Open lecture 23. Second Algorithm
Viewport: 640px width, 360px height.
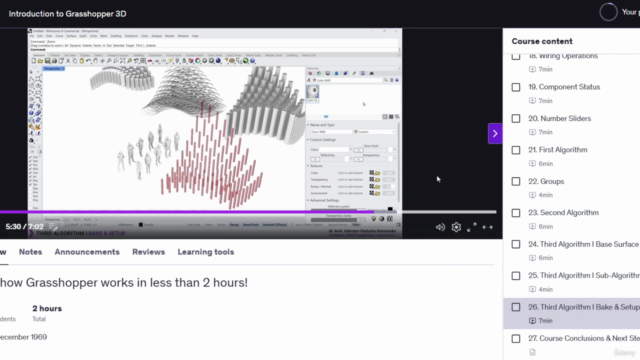[x=563, y=213]
